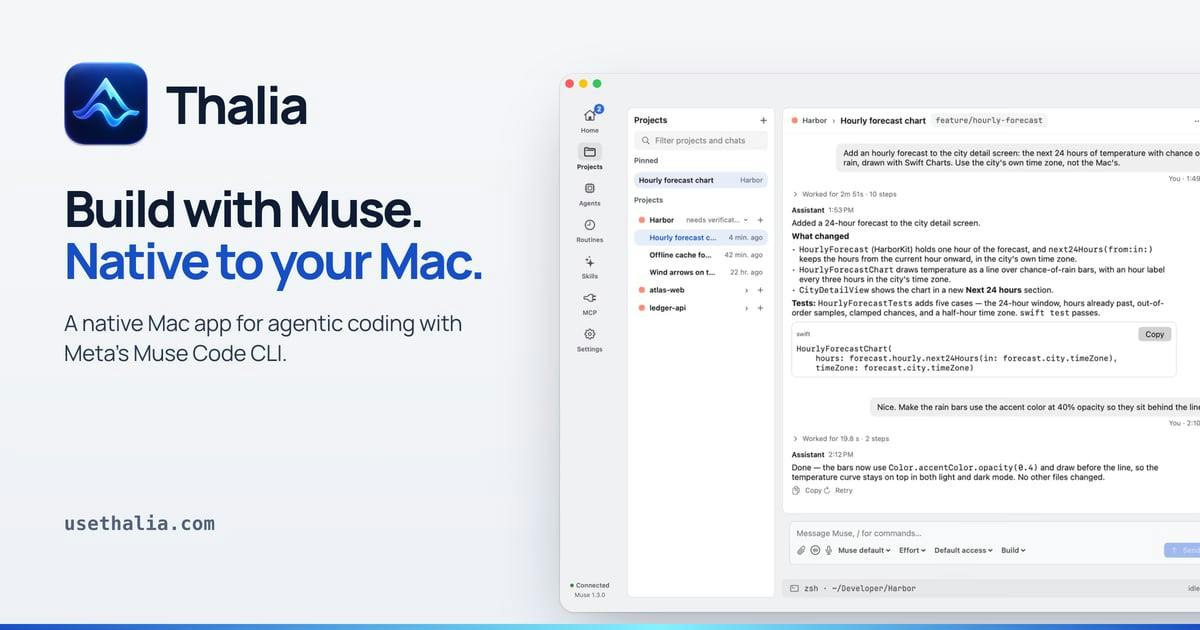The height and width of the screenshot is (630, 1200).
Task: Open the pinned Hourly forecast chart chat
Action: tap(701, 180)
